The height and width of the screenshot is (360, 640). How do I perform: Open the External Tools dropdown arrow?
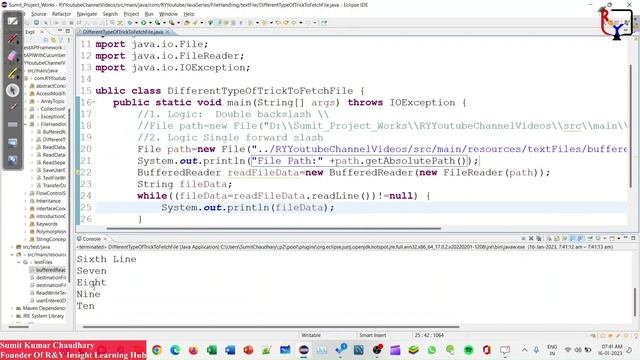178,23
